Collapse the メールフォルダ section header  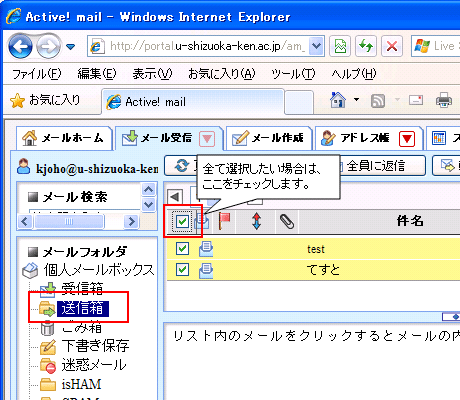[77, 252]
